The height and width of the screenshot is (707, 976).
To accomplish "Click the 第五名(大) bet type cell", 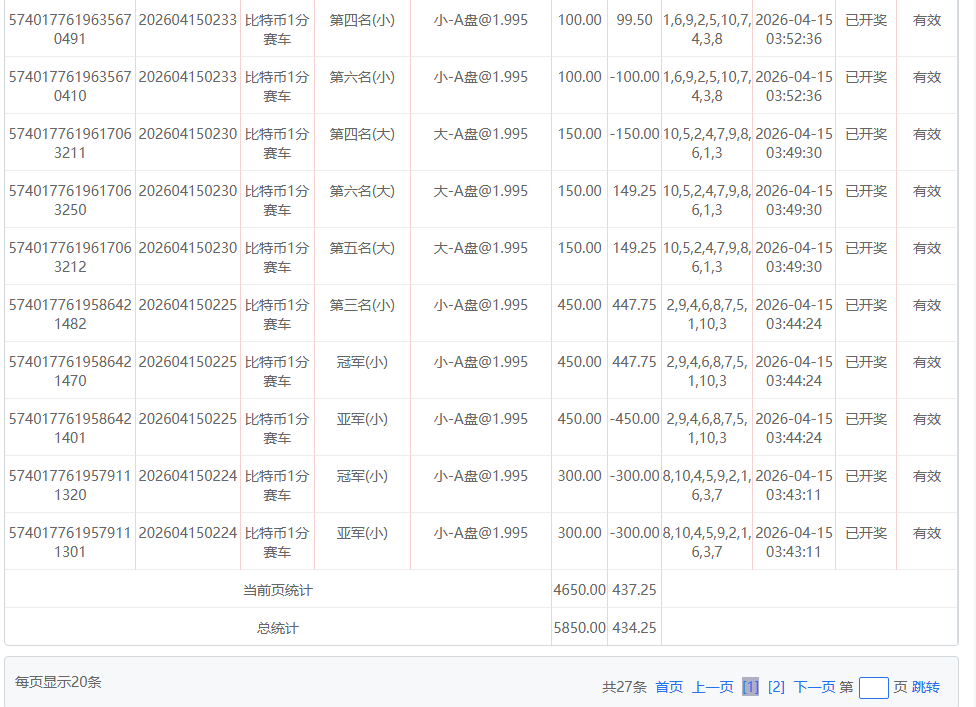I will (x=362, y=248).
